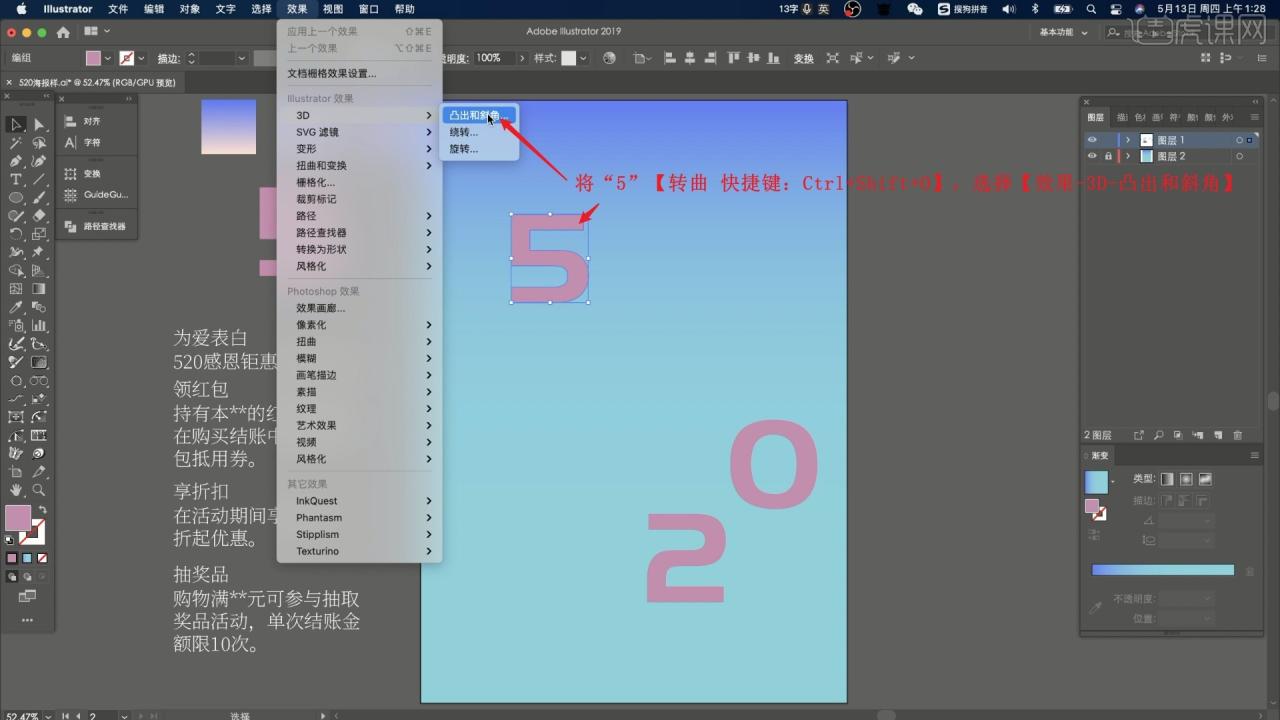
Task: Select the Magic Wand tool
Action: point(16,143)
